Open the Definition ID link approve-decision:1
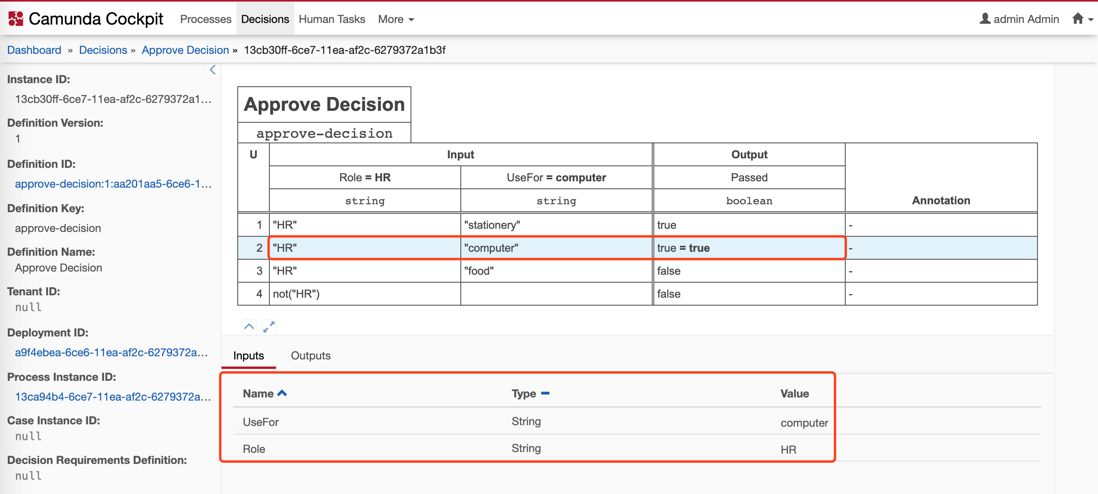The image size is (1098, 494). point(113,185)
